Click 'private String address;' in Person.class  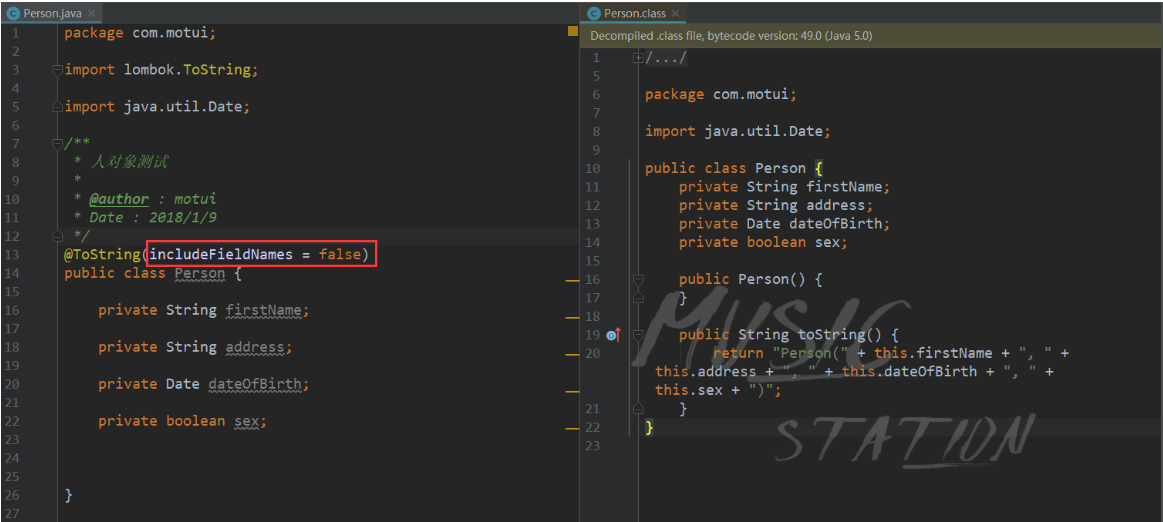click(776, 205)
